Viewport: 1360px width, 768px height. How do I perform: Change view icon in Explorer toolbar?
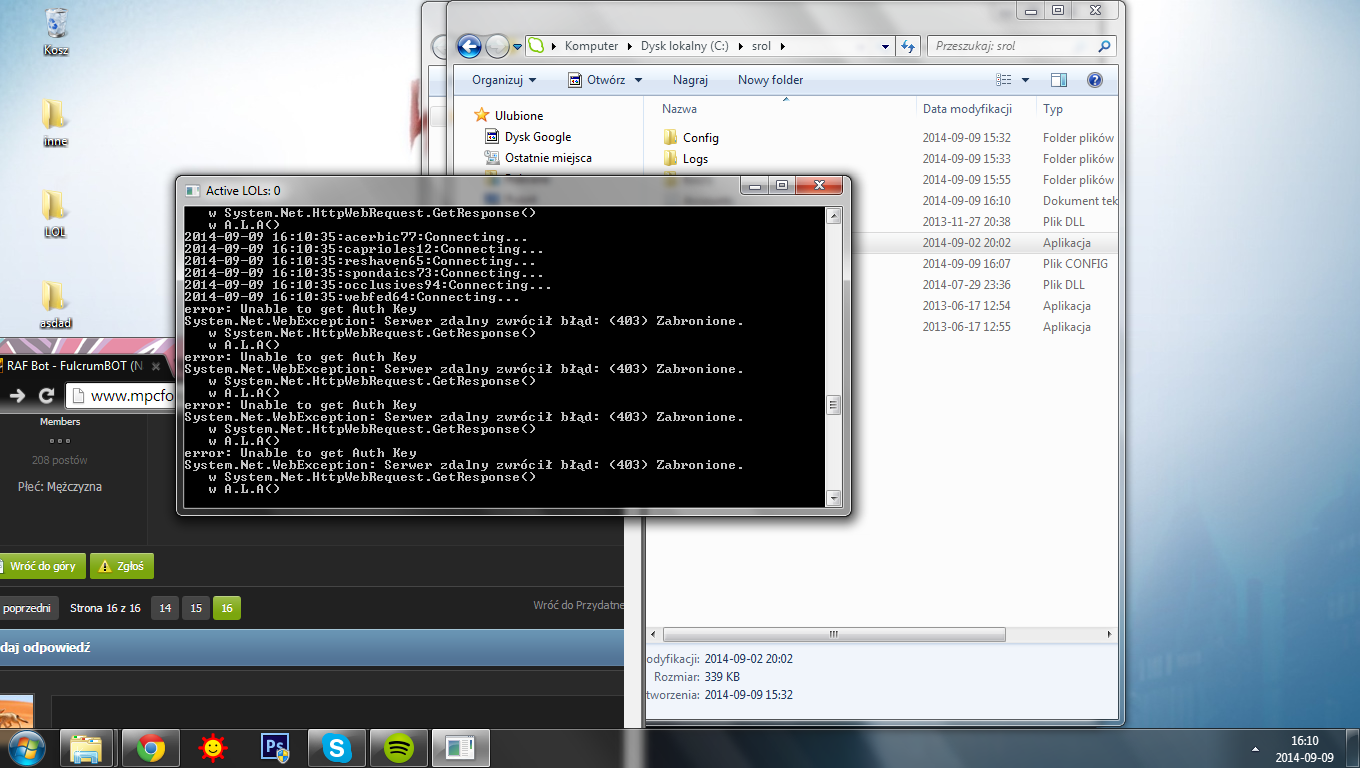pos(1005,80)
